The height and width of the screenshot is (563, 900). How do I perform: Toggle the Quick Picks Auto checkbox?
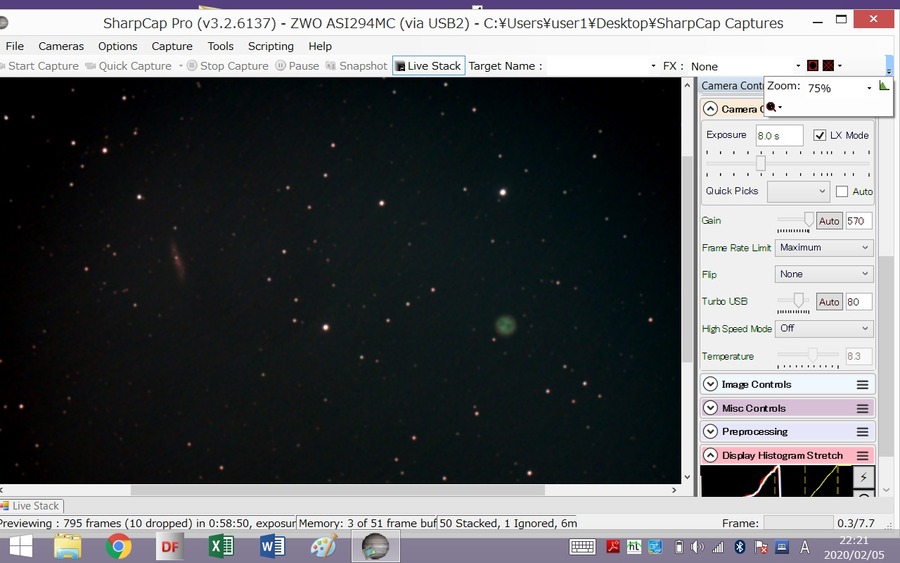[x=841, y=191]
